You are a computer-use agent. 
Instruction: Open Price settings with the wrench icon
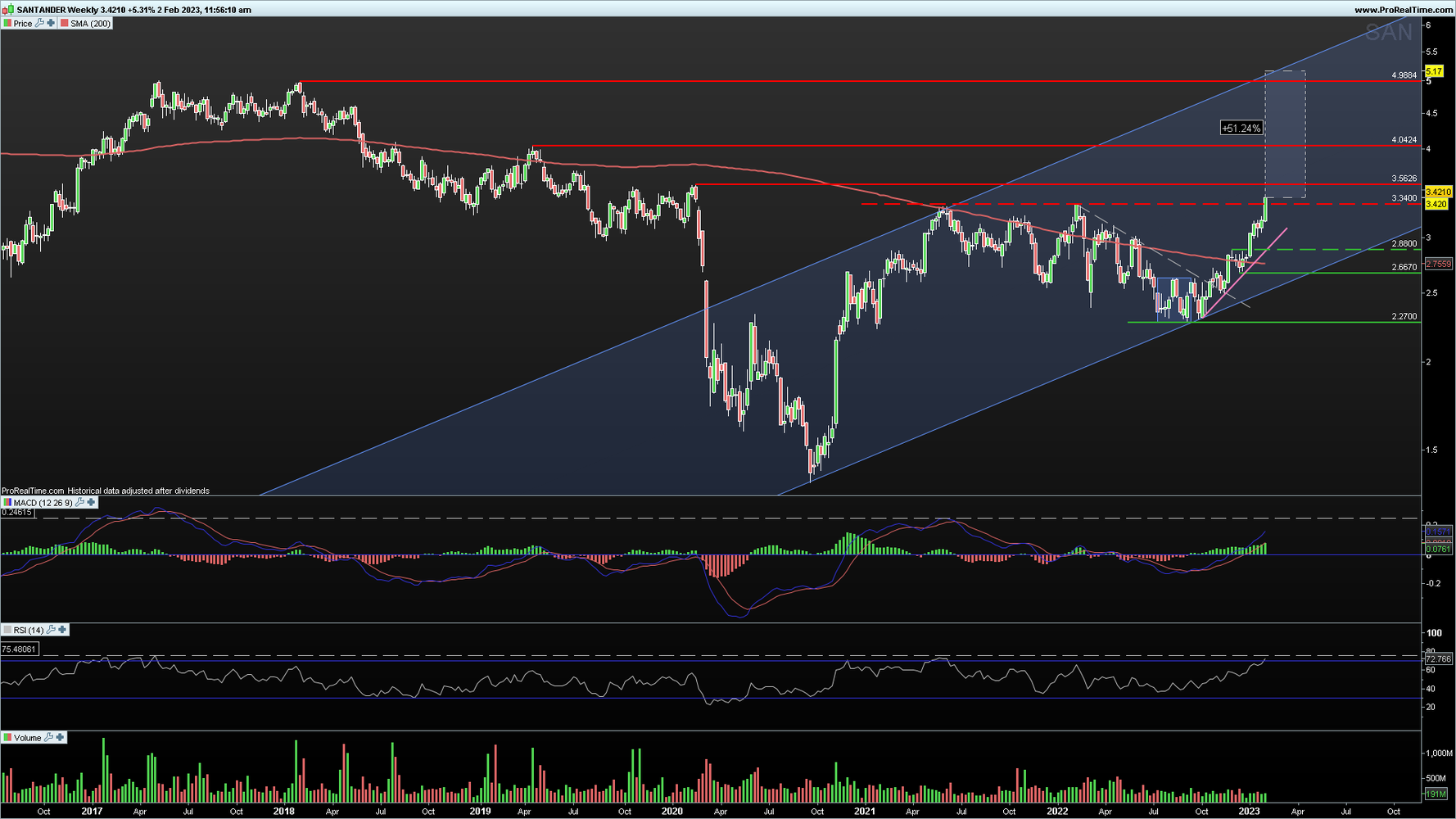[39, 23]
